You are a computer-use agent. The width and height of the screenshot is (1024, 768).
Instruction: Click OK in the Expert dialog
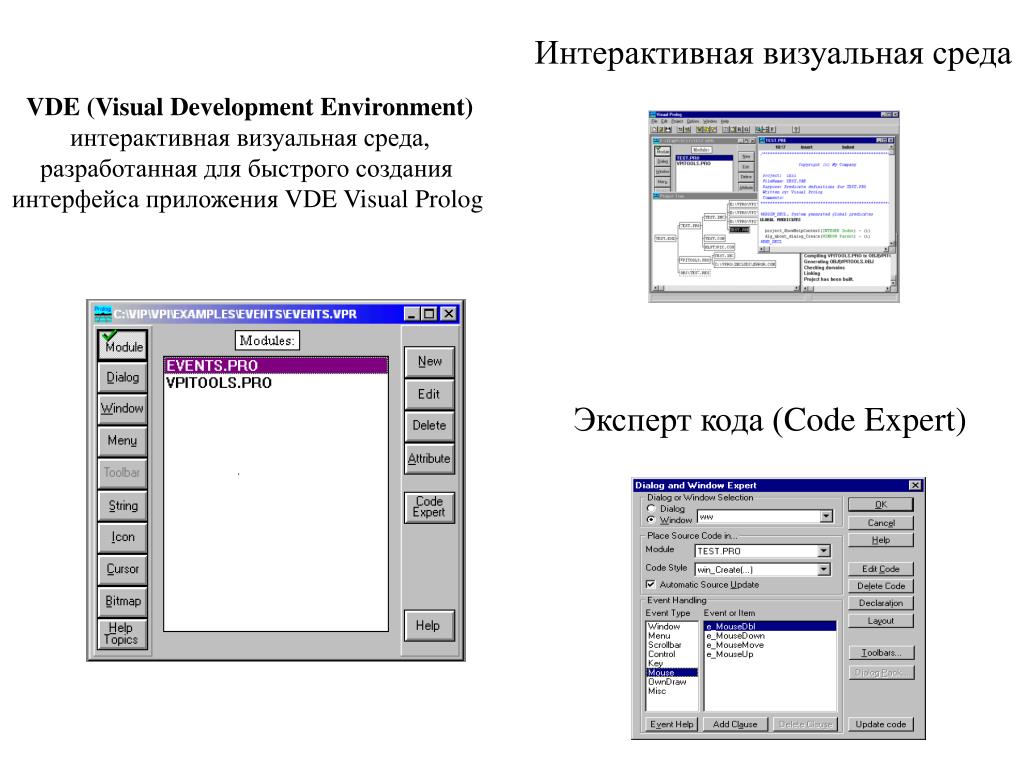(880, 505)
